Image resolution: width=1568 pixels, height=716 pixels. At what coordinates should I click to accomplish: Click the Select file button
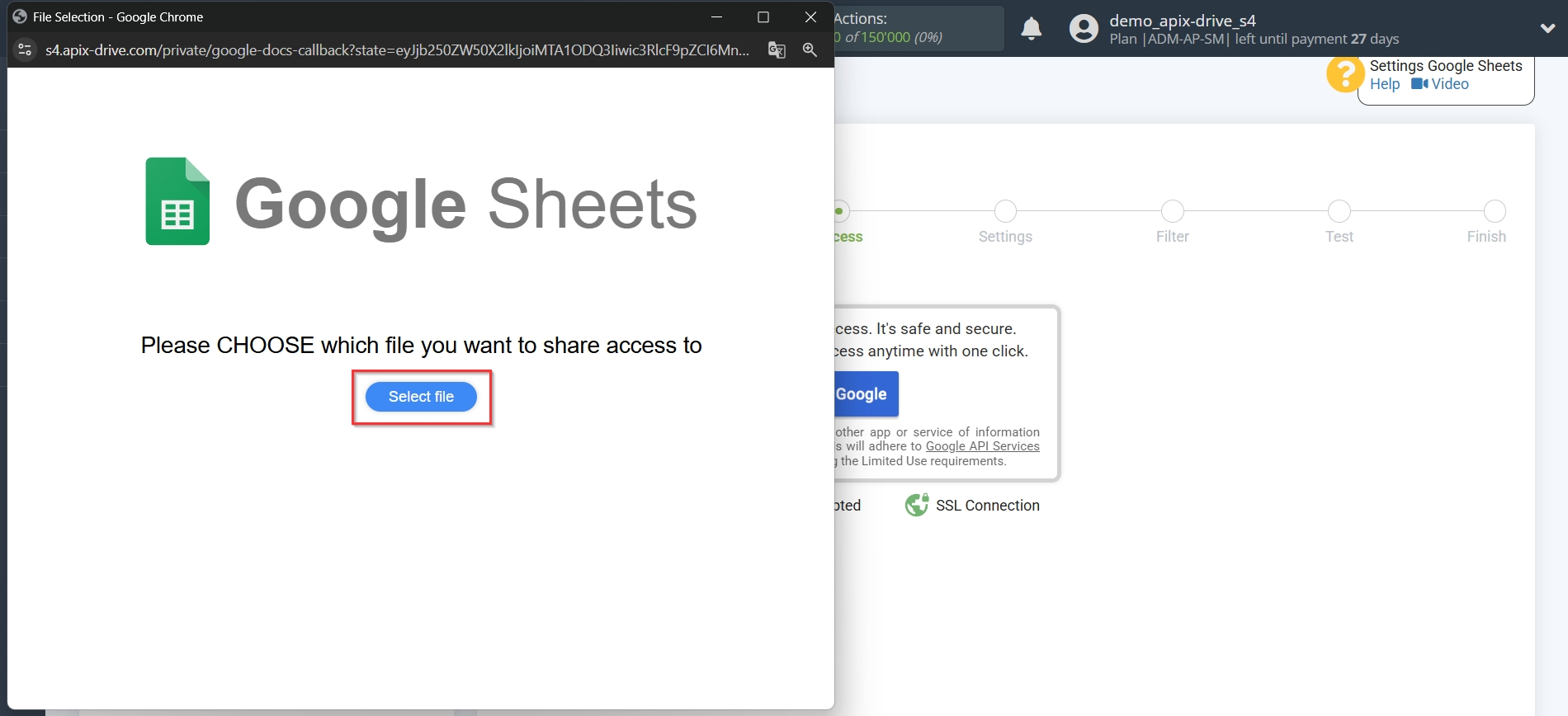coord(421,397)
